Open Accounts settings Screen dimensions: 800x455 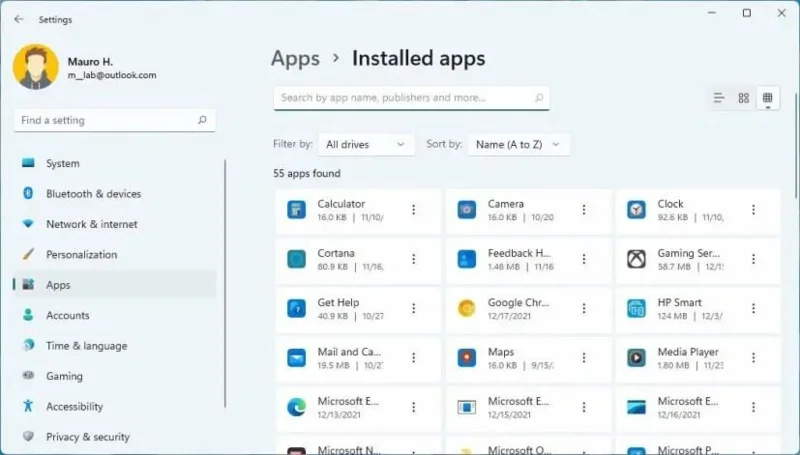coord(115,315)
